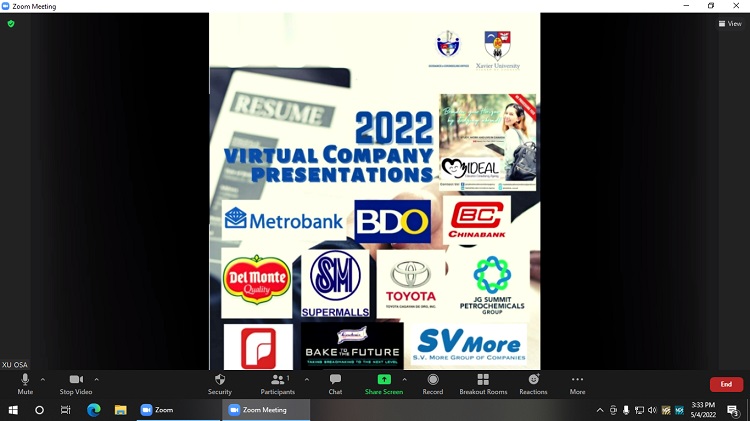The image size is (750, 421).
Task: Open File Explorer from the taskbar
Action: pyautogui.click(x=121, y=410)
